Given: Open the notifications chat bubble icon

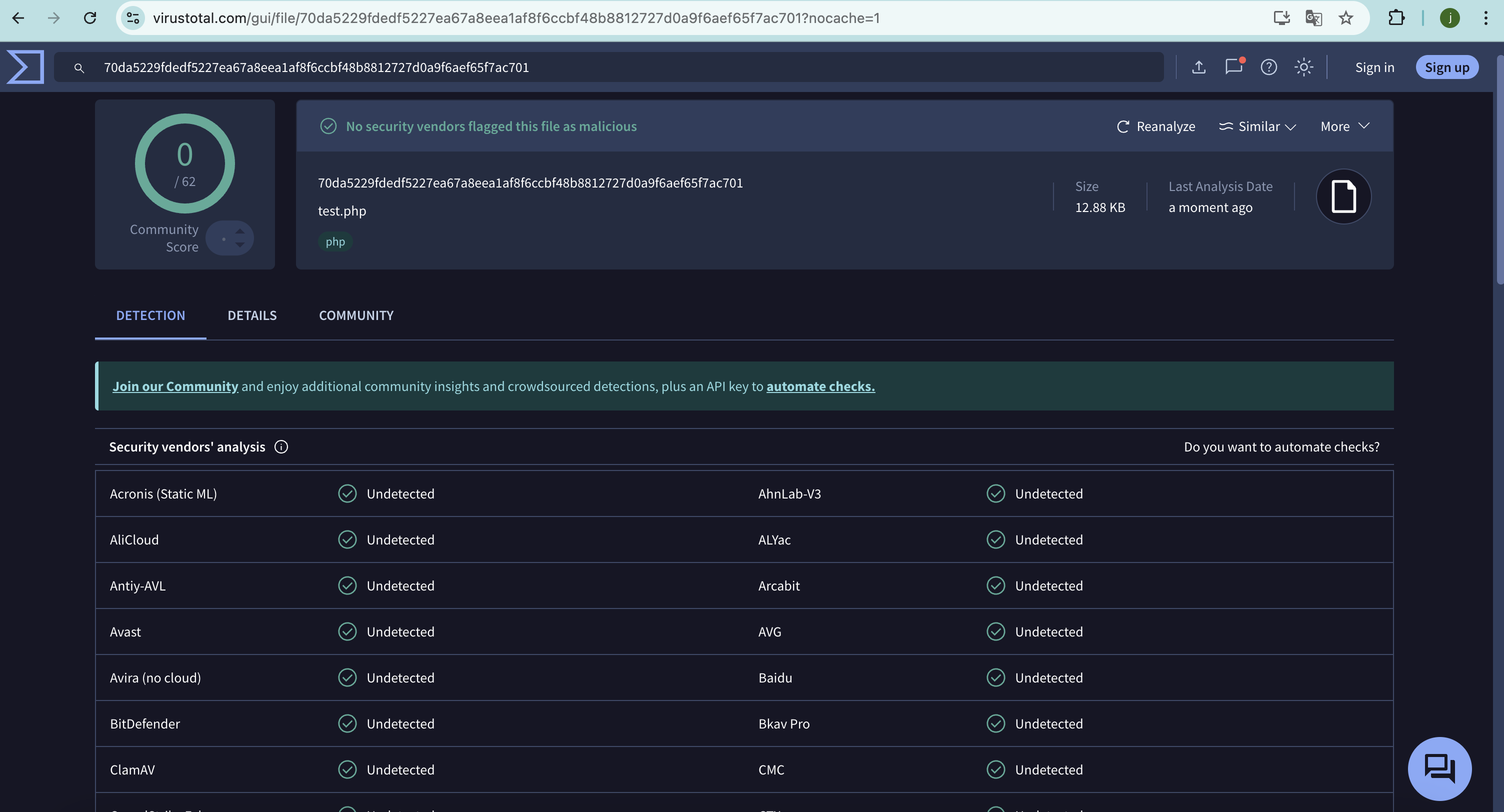Looking at the screenshot, I should [1233, 66].
